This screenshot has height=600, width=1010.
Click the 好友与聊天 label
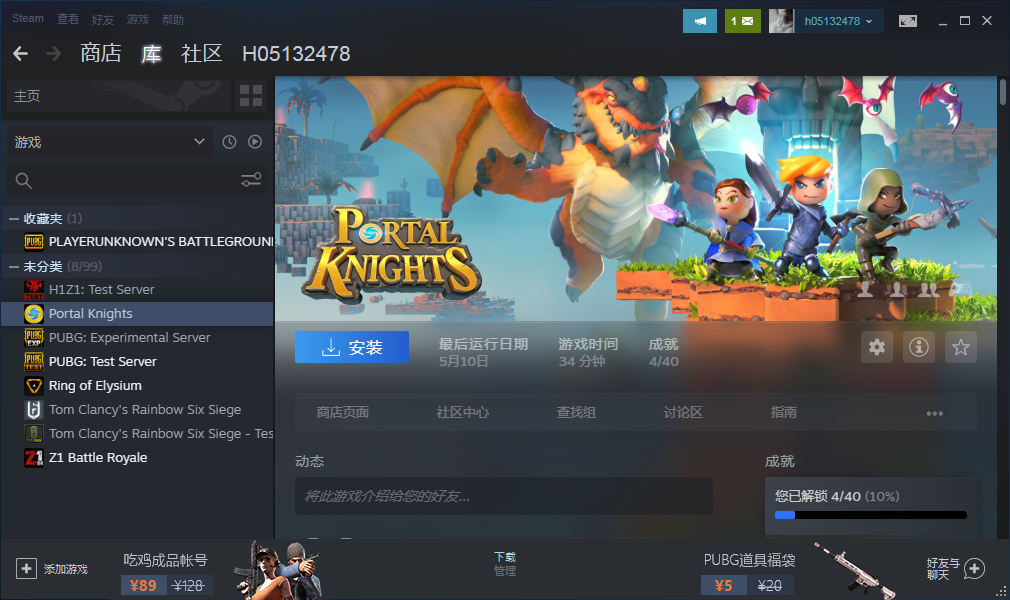(943, 568)
